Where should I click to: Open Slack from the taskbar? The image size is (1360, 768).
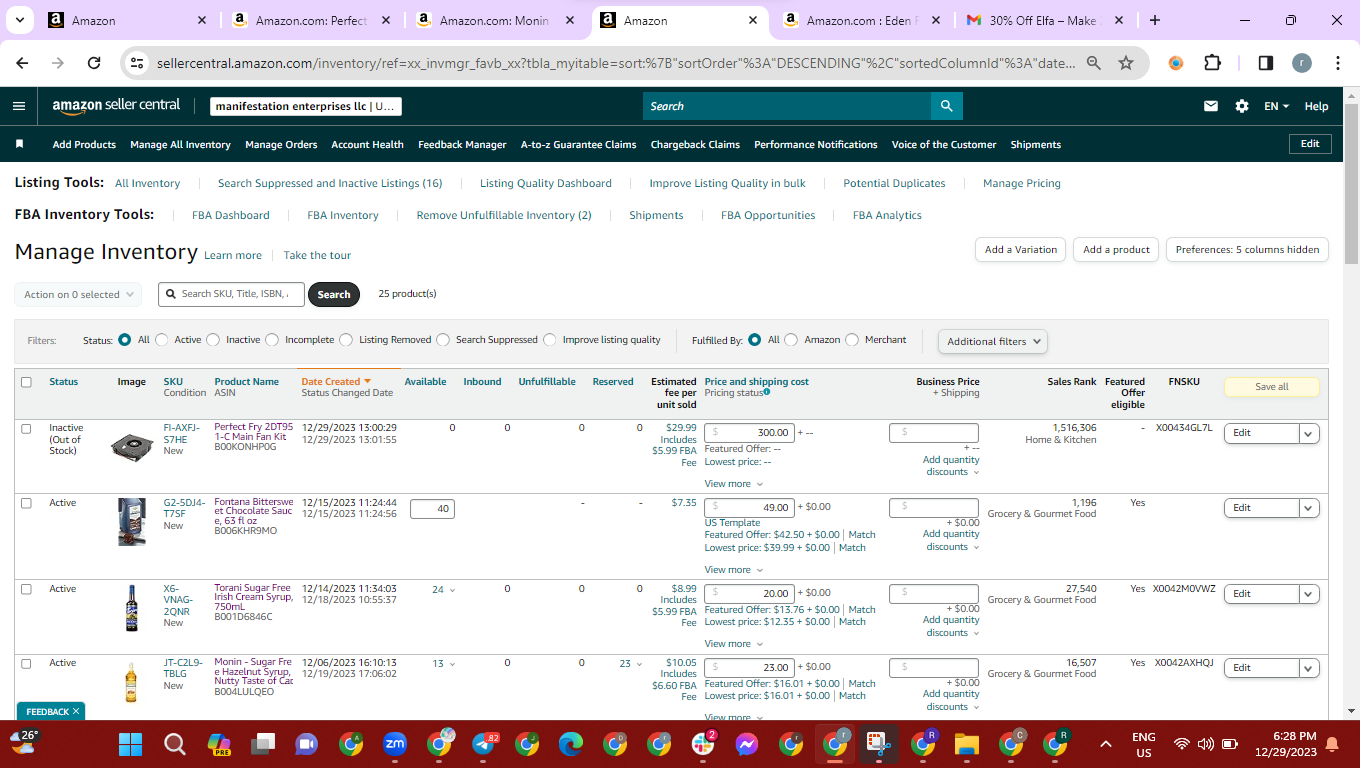(x=703, y=744)
